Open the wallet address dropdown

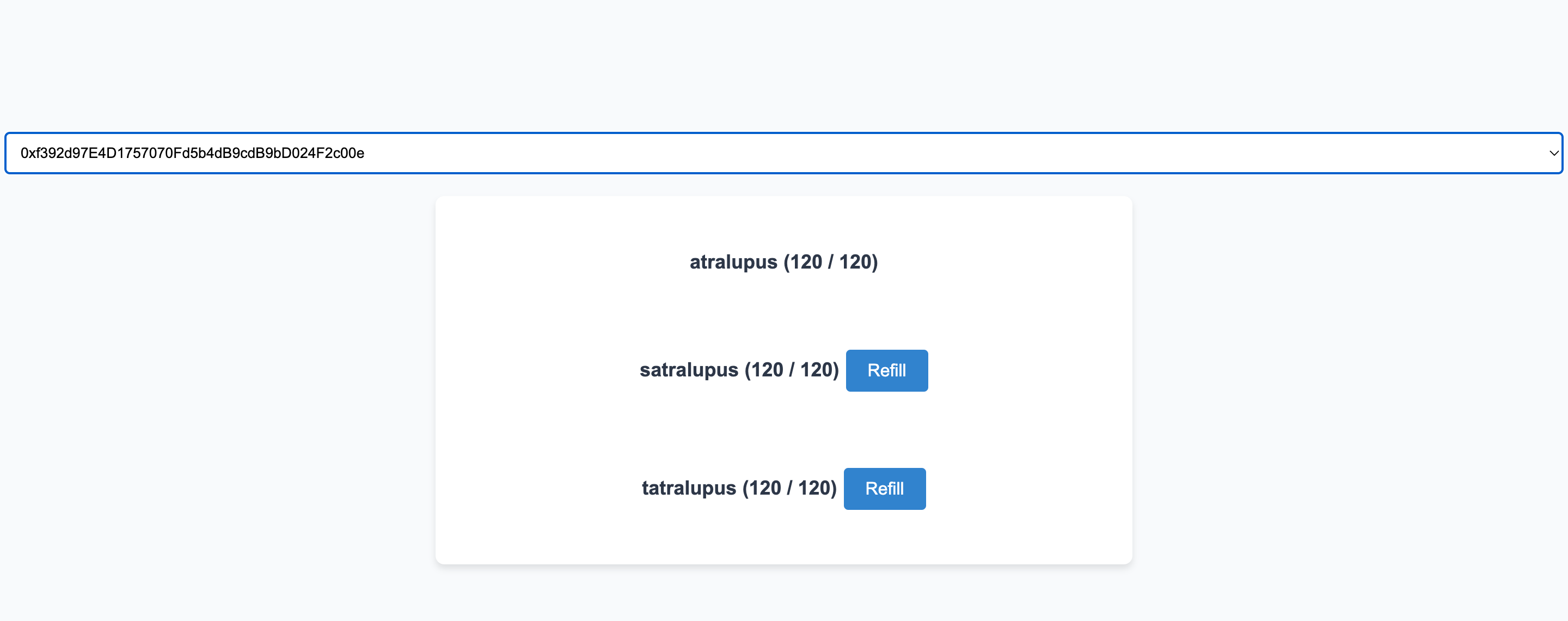click(x=783, y=153)
